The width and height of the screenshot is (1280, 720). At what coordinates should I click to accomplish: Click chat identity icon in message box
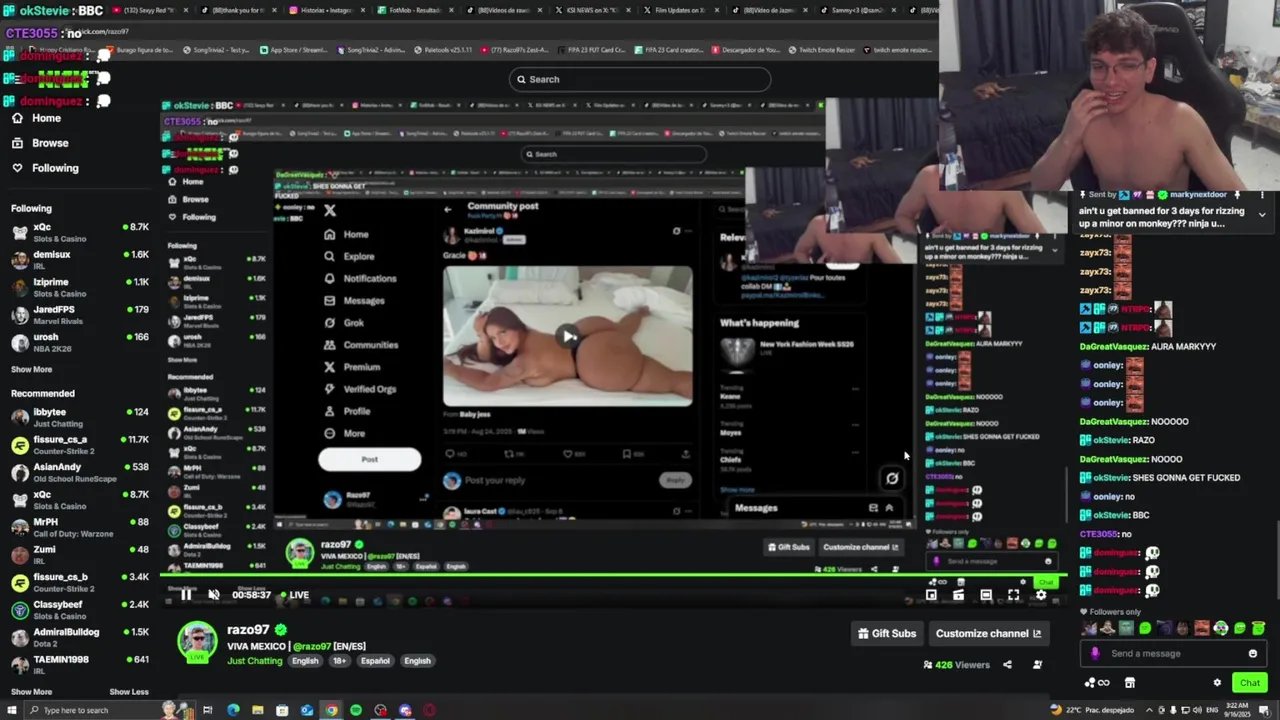click(1095, 654)
